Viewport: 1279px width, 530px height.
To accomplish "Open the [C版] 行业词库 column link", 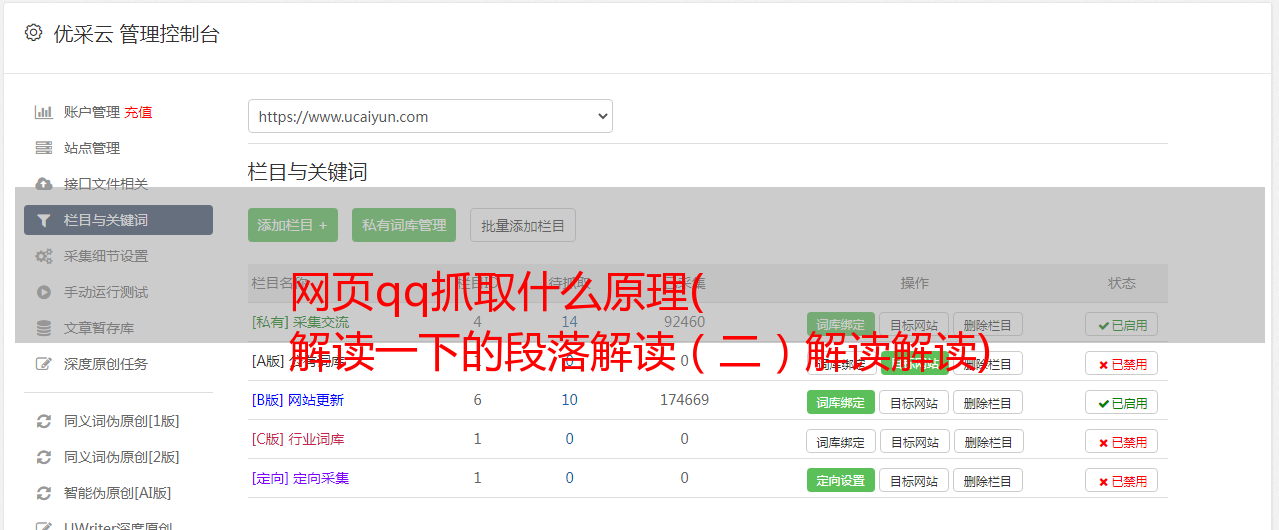I will [x=297, y=439].
